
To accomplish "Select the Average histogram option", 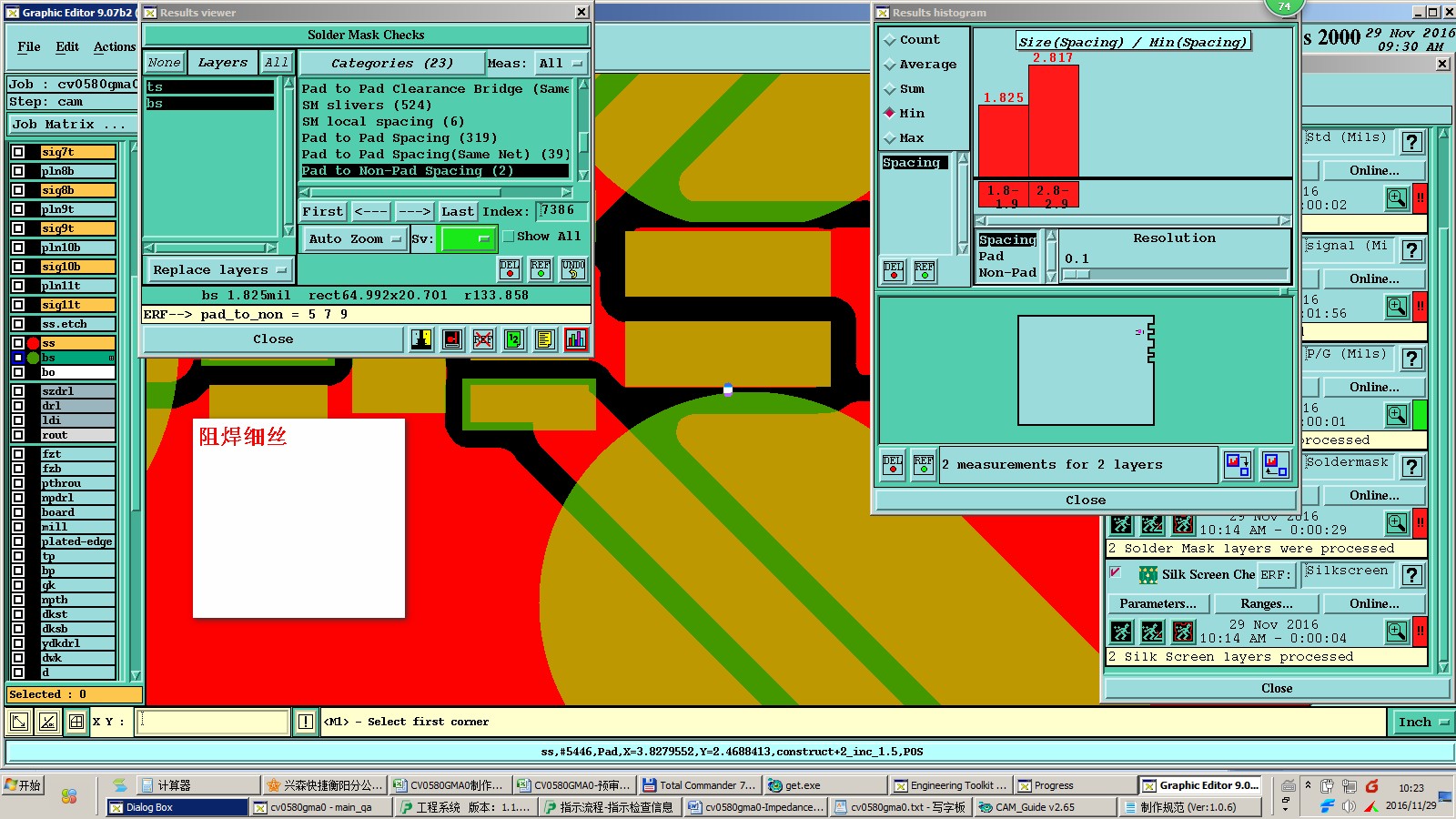I will tap(920, 65).
